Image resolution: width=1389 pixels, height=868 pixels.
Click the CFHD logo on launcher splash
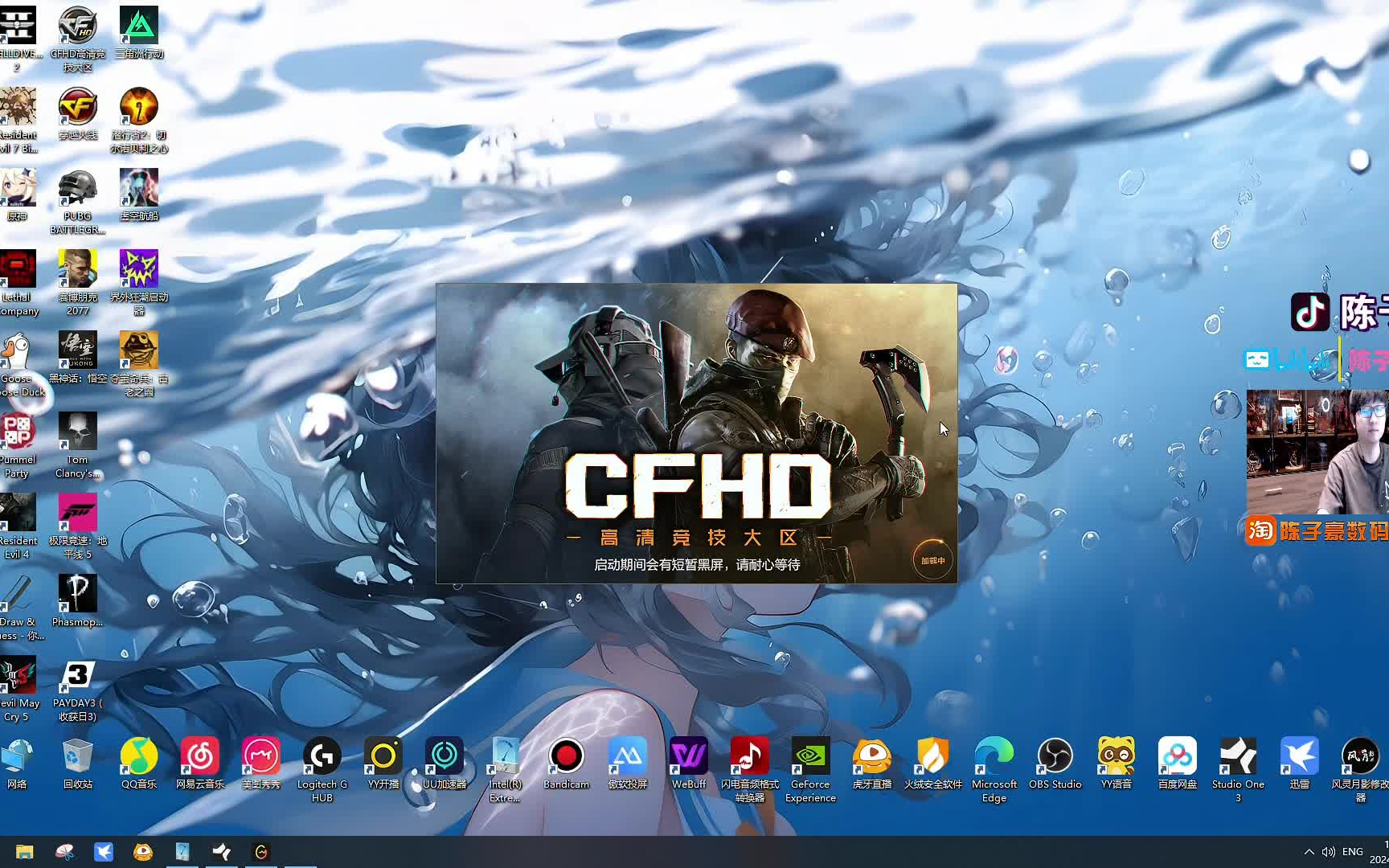coord(698,486)
